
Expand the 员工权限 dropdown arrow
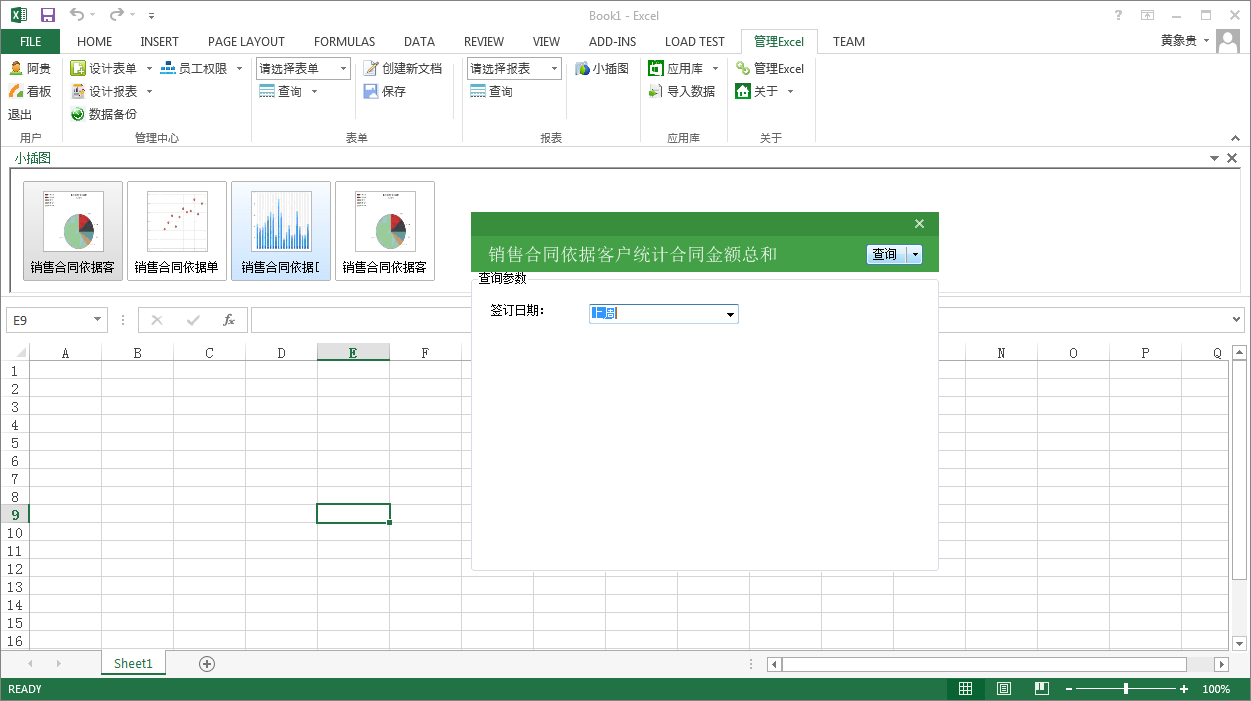point(239,68)
